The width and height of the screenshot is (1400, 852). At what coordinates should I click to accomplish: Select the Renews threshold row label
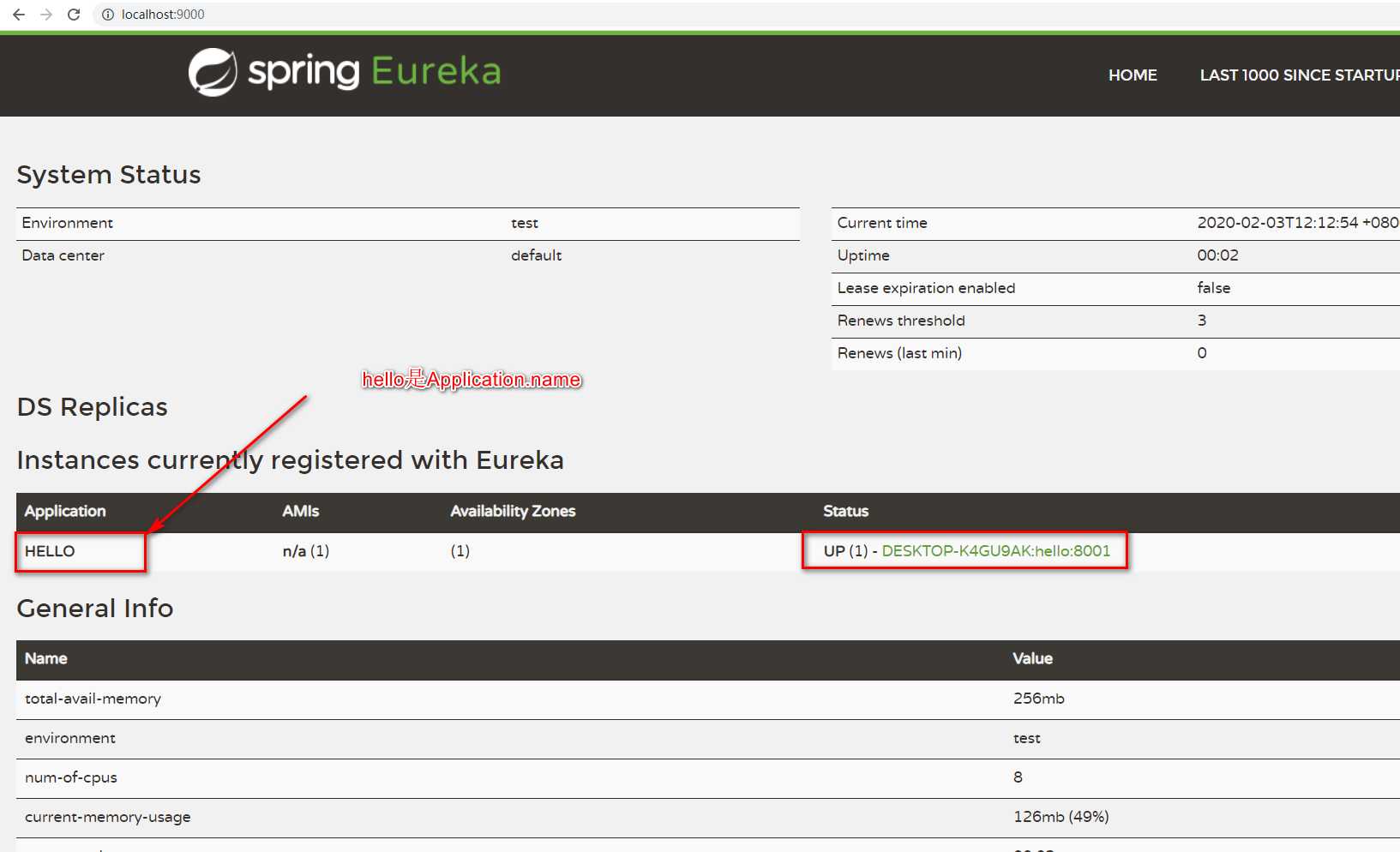901,321
